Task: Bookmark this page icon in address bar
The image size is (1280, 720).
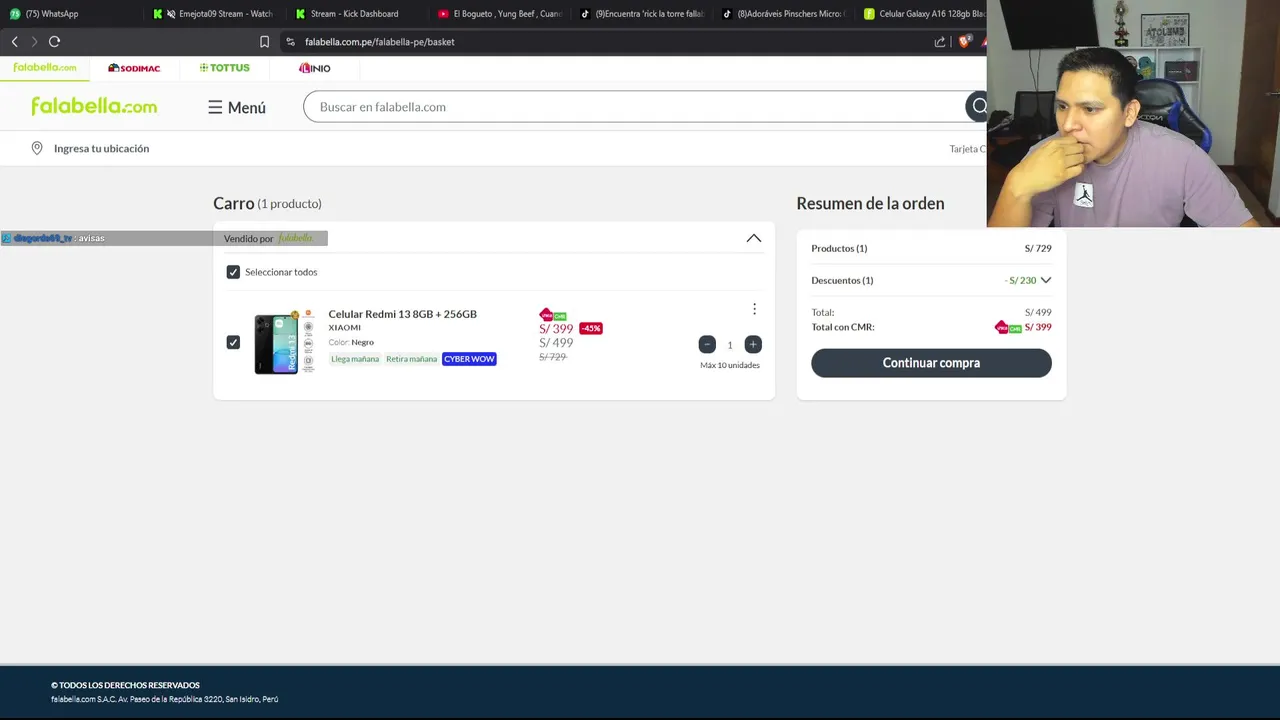Action: pyautogui.click(x=264, y=42)
